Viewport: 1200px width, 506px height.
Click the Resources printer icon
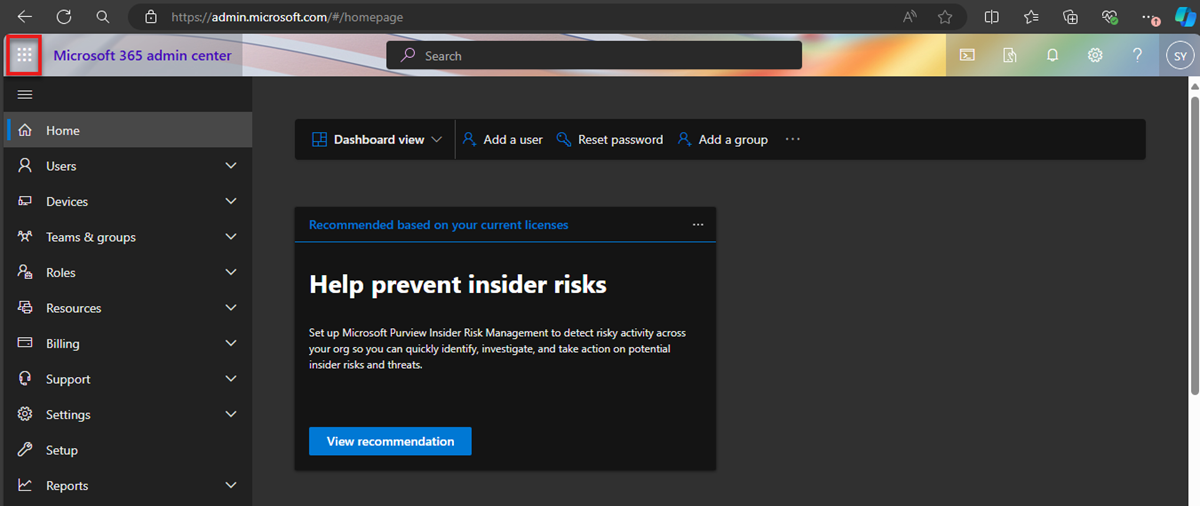pyautogui.click(x=25, y=308)
